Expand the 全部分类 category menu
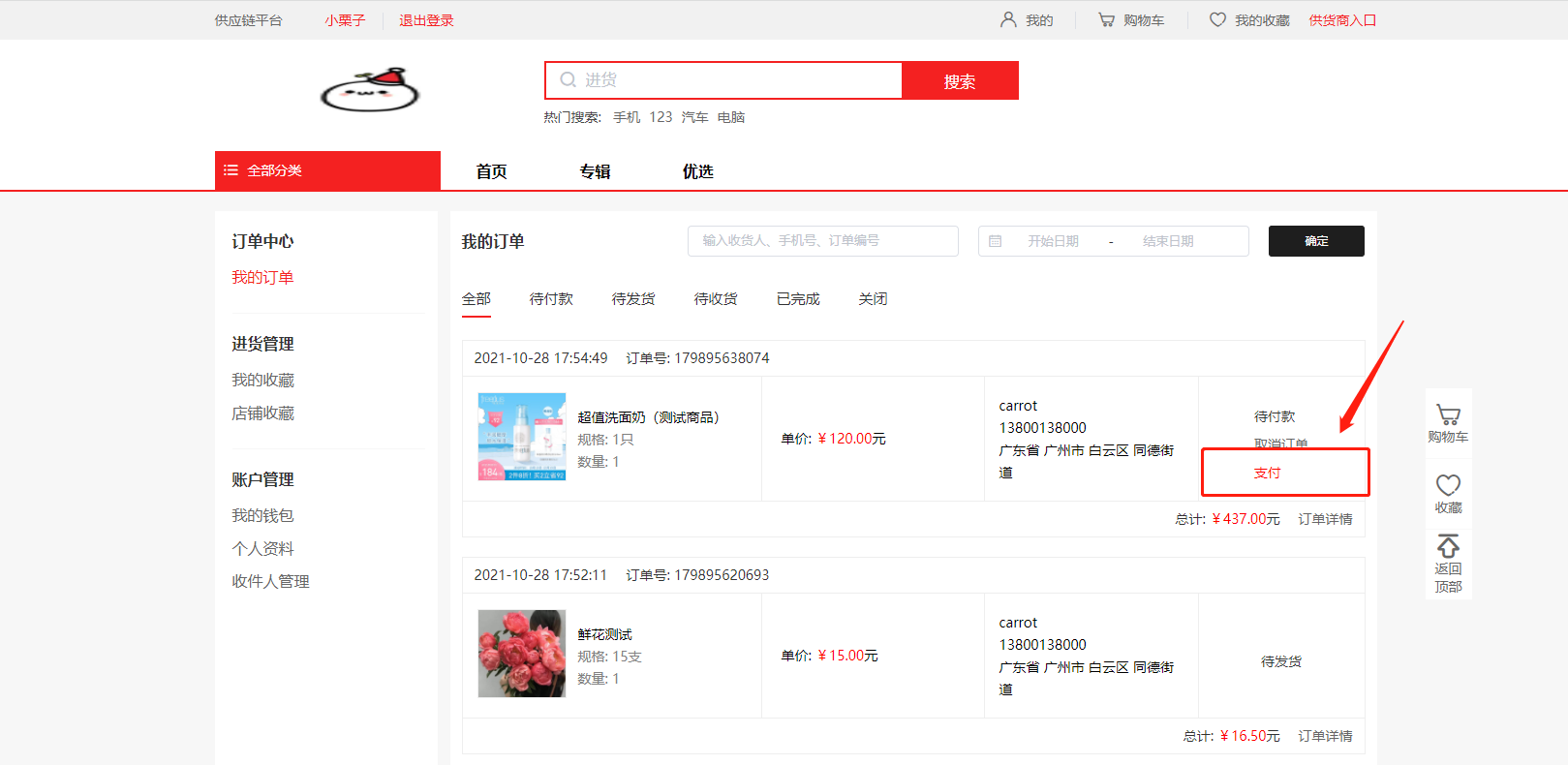 click(x=327, y=170)
